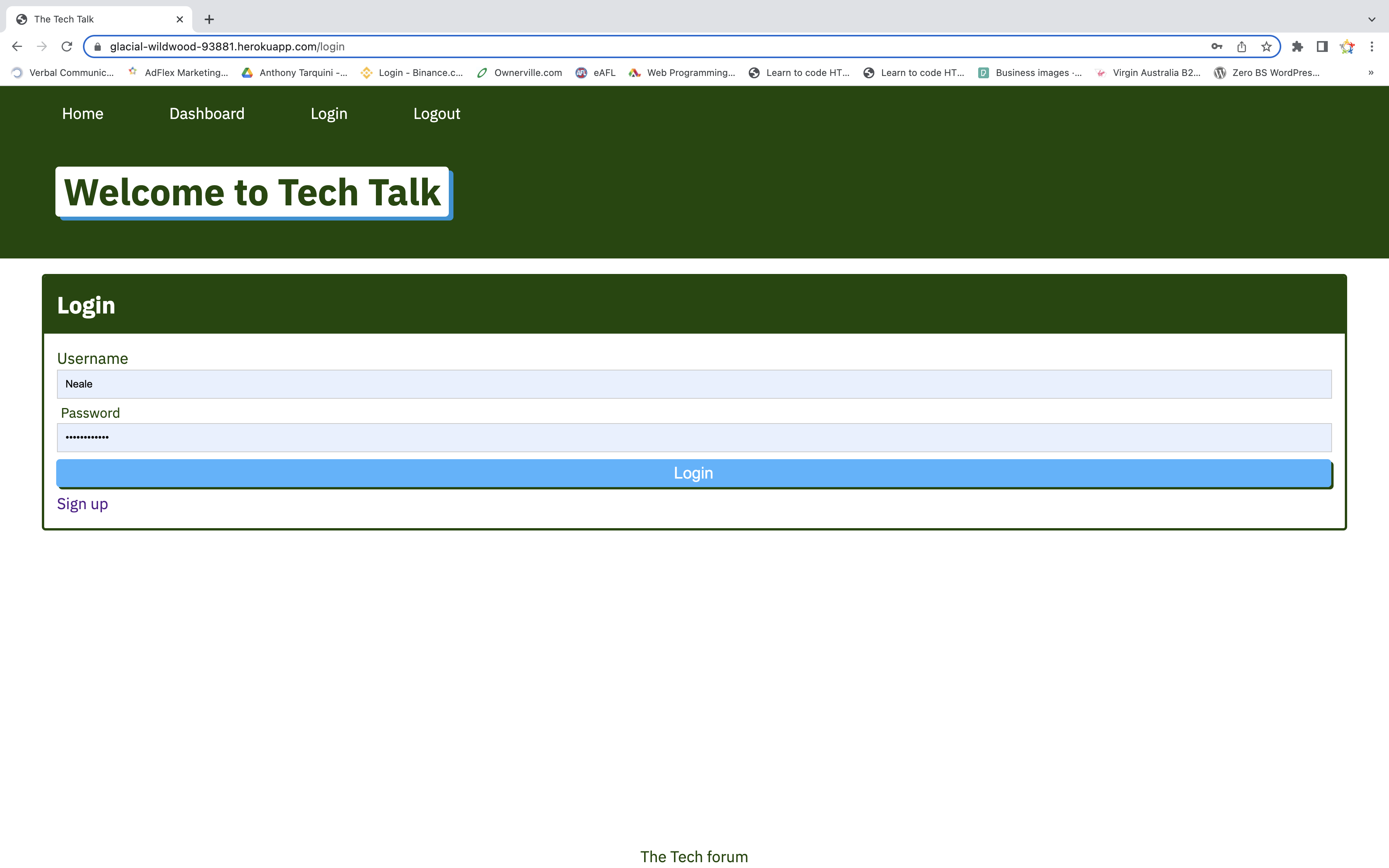Click the address bar URL
This screenshot has height=868, width=1389.
(x=227, y=46)
